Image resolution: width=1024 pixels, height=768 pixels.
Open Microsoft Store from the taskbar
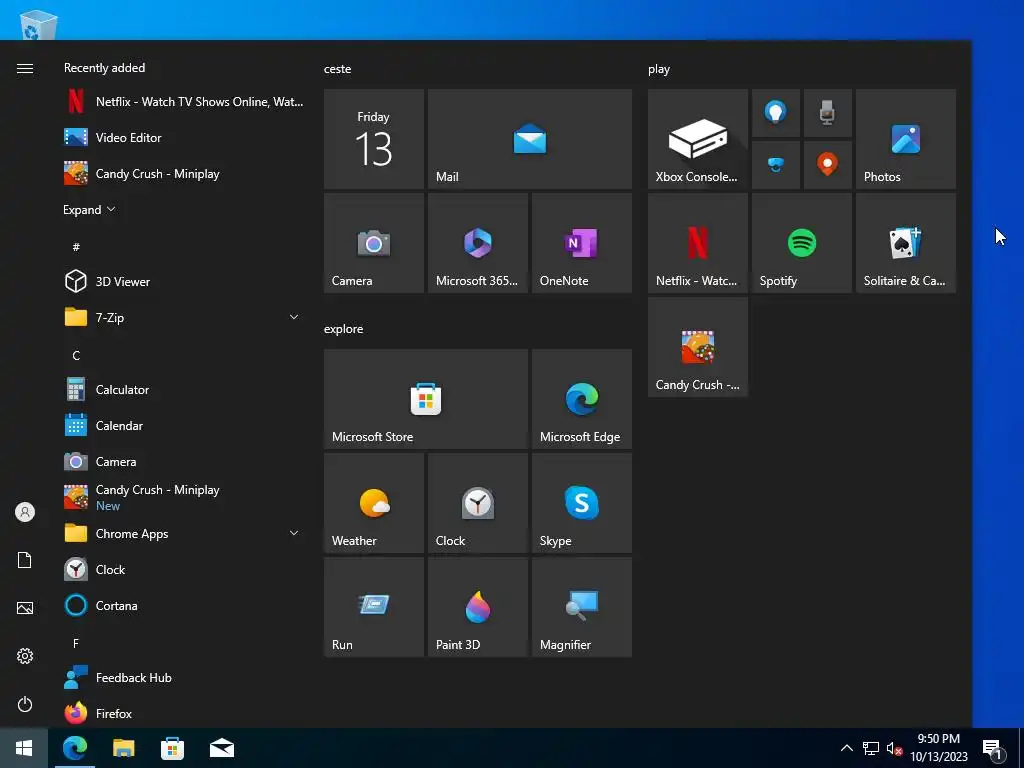172,748
